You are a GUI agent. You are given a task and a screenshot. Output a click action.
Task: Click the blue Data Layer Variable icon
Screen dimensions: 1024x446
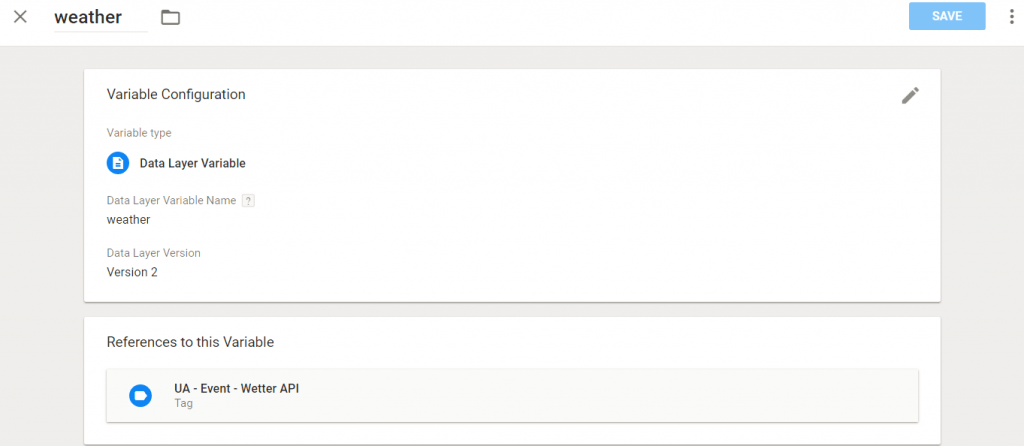click(118, 163)
